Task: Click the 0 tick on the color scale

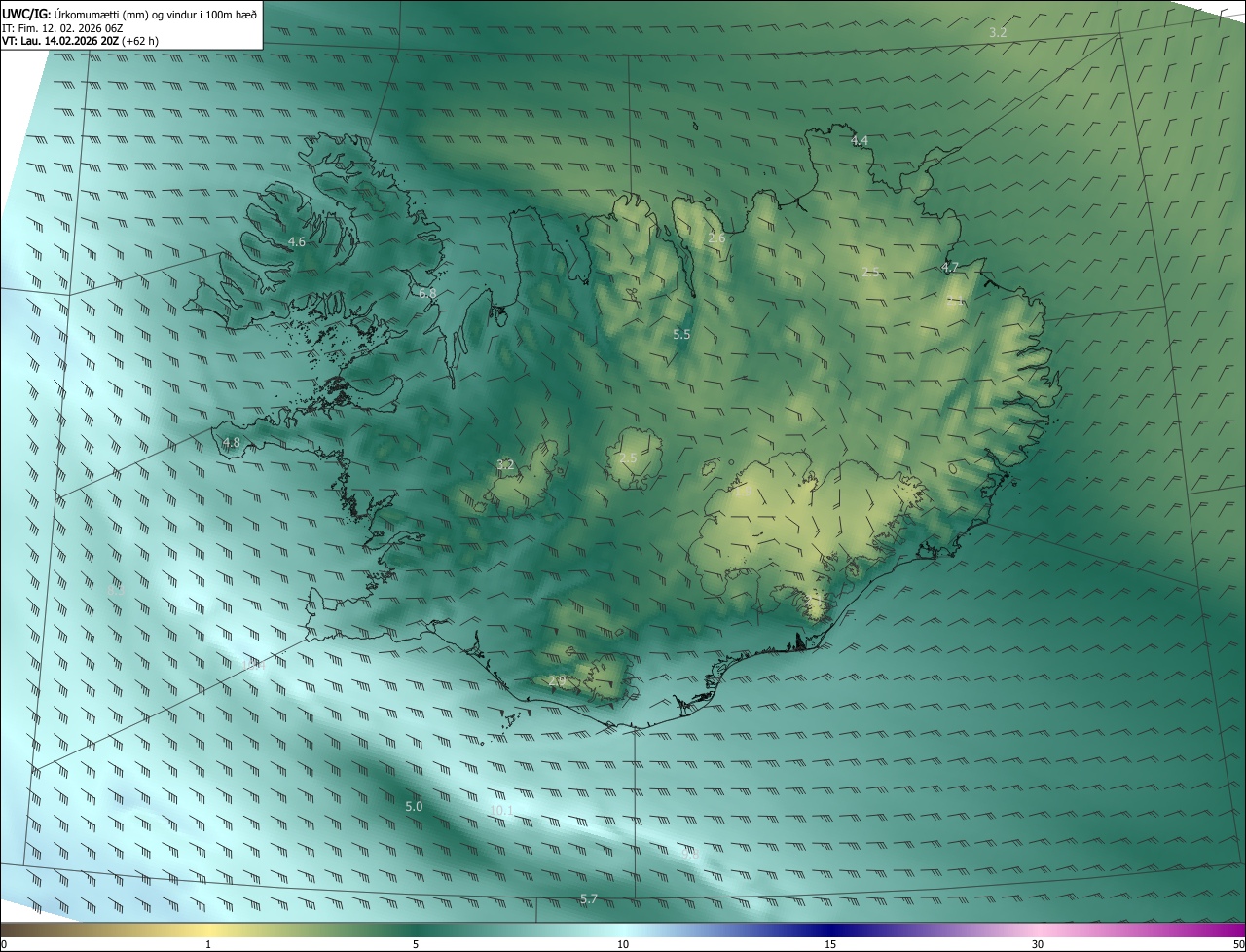Action: click(4, 944)
